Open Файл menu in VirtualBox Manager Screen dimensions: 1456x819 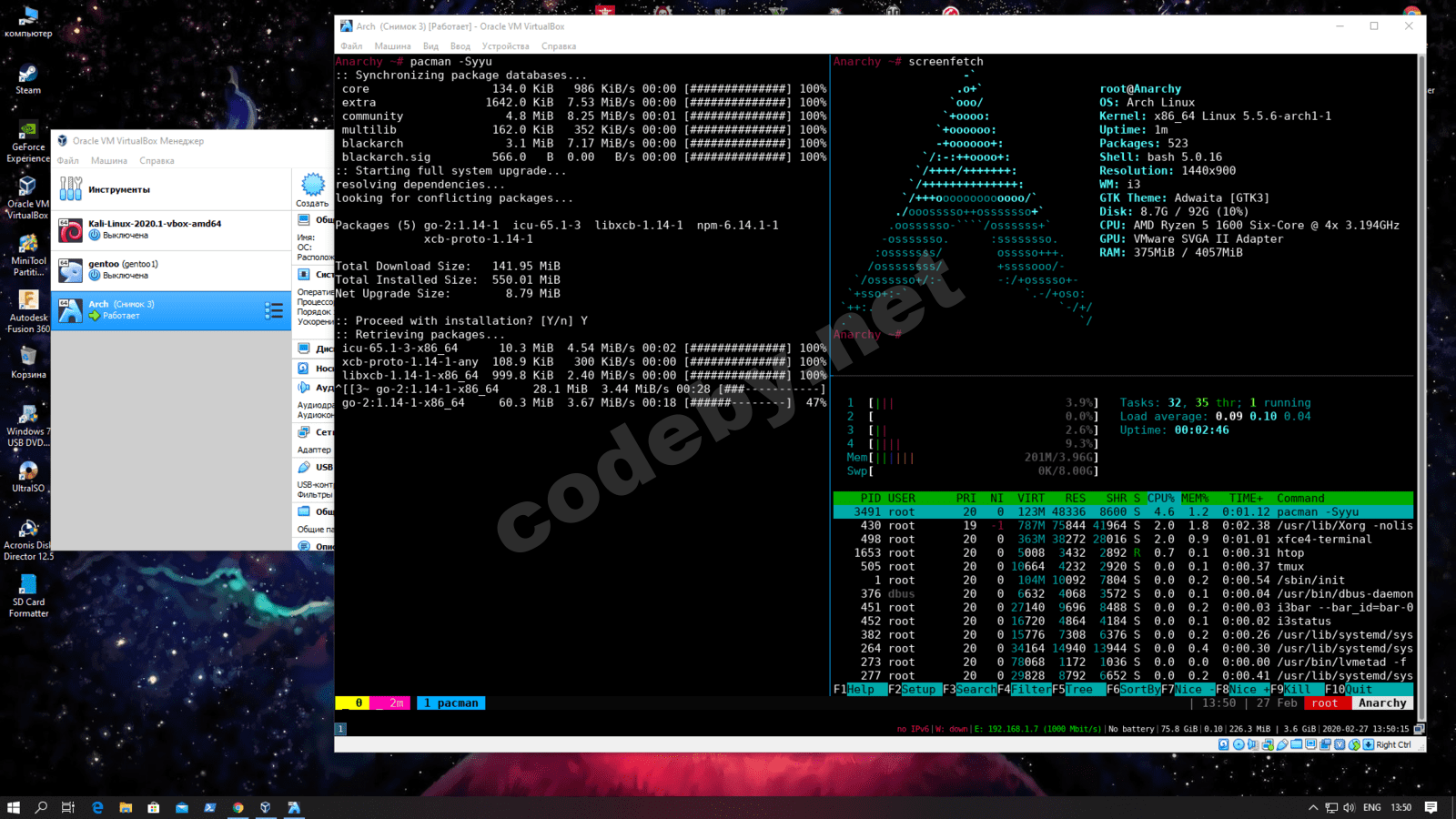[x=67, y=161]
